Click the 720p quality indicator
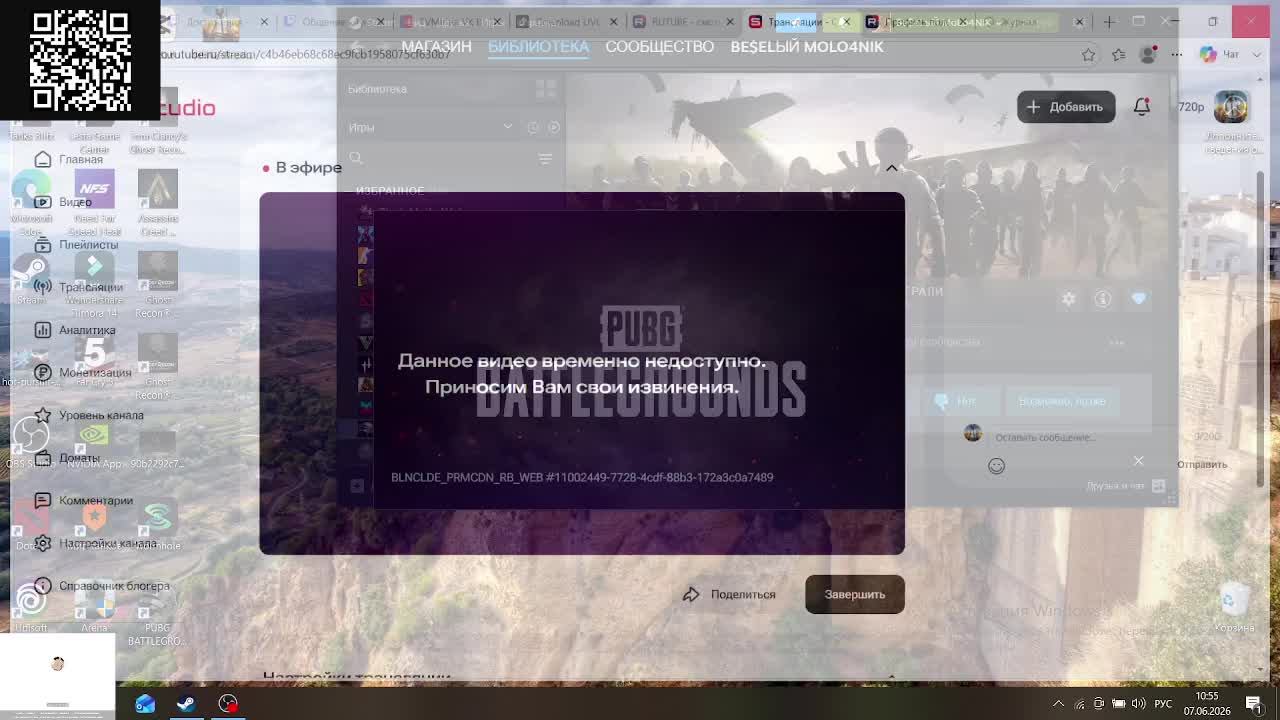Image resolution: width=1280 pixels, height=720 pixels. click(1190, 107)
